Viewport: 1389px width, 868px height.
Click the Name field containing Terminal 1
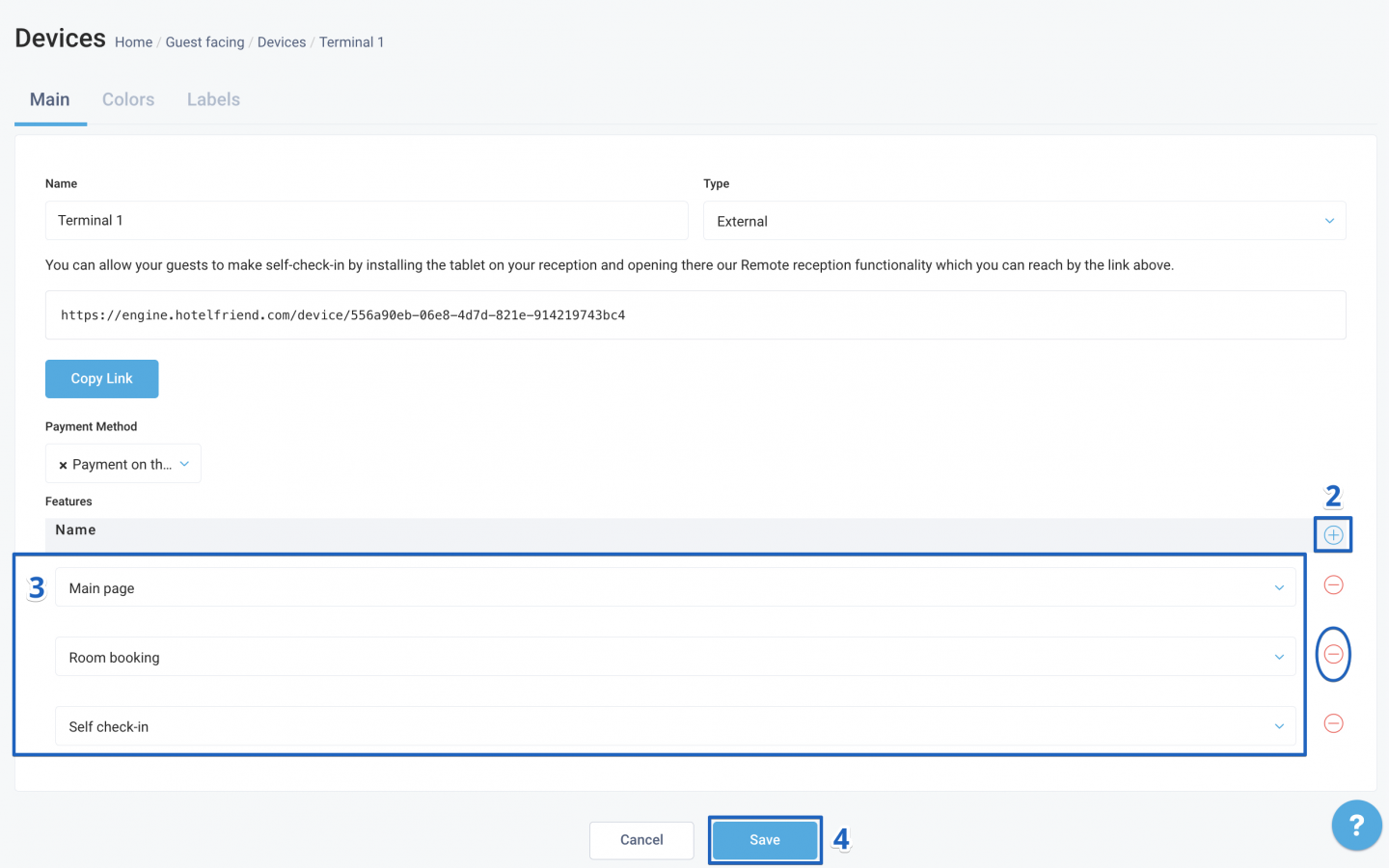(x=367, y=220)
